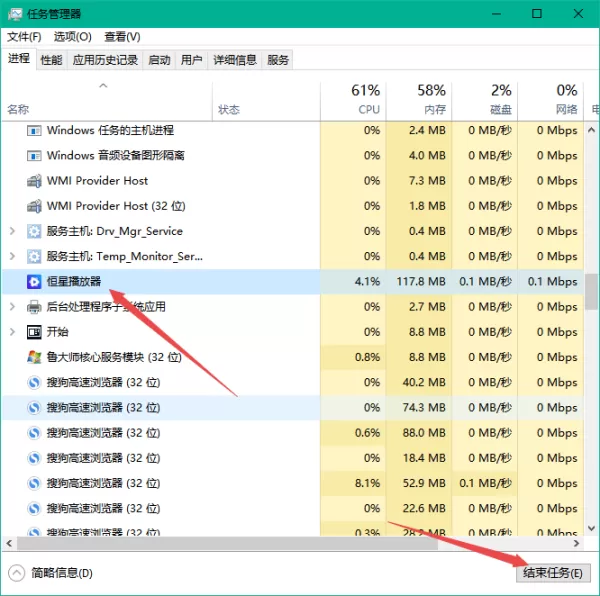The width and height of the screenshot is (600, 596).
Task: Expand the 服务主机: Temp_Monitor_Ser group
Action: pos(12,256)
